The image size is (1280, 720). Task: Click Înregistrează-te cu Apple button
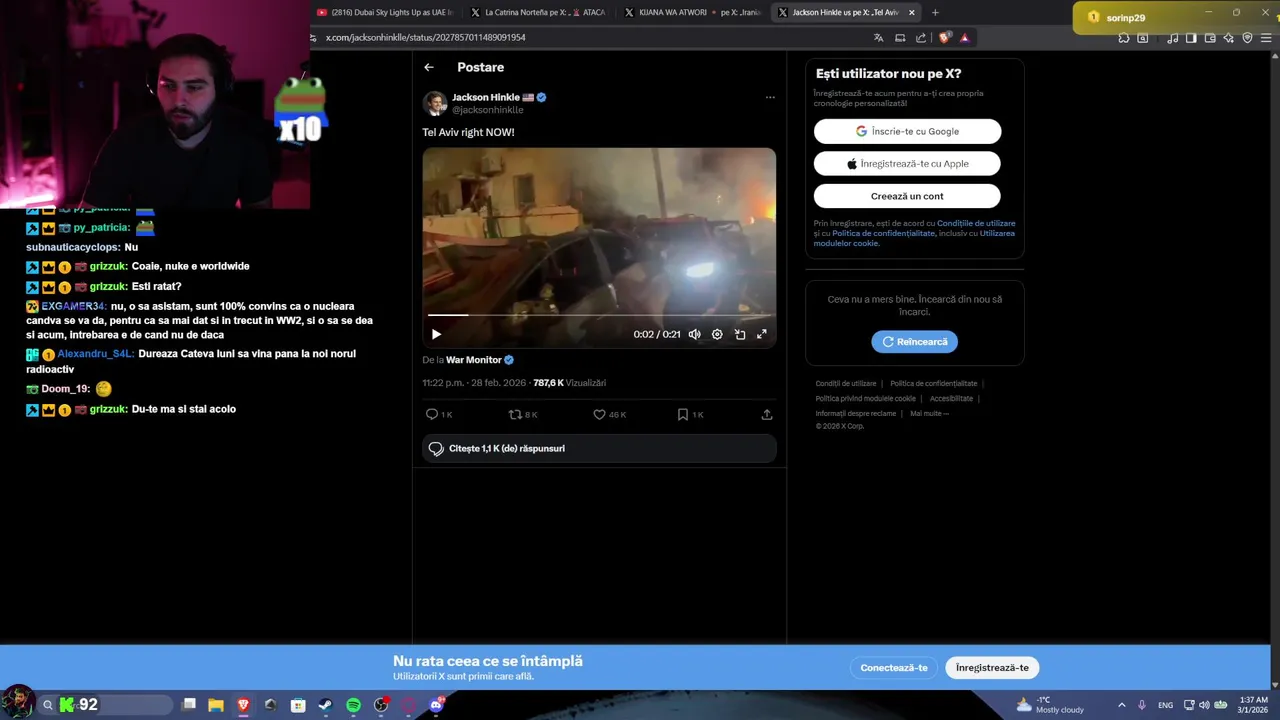click(907, 164)
